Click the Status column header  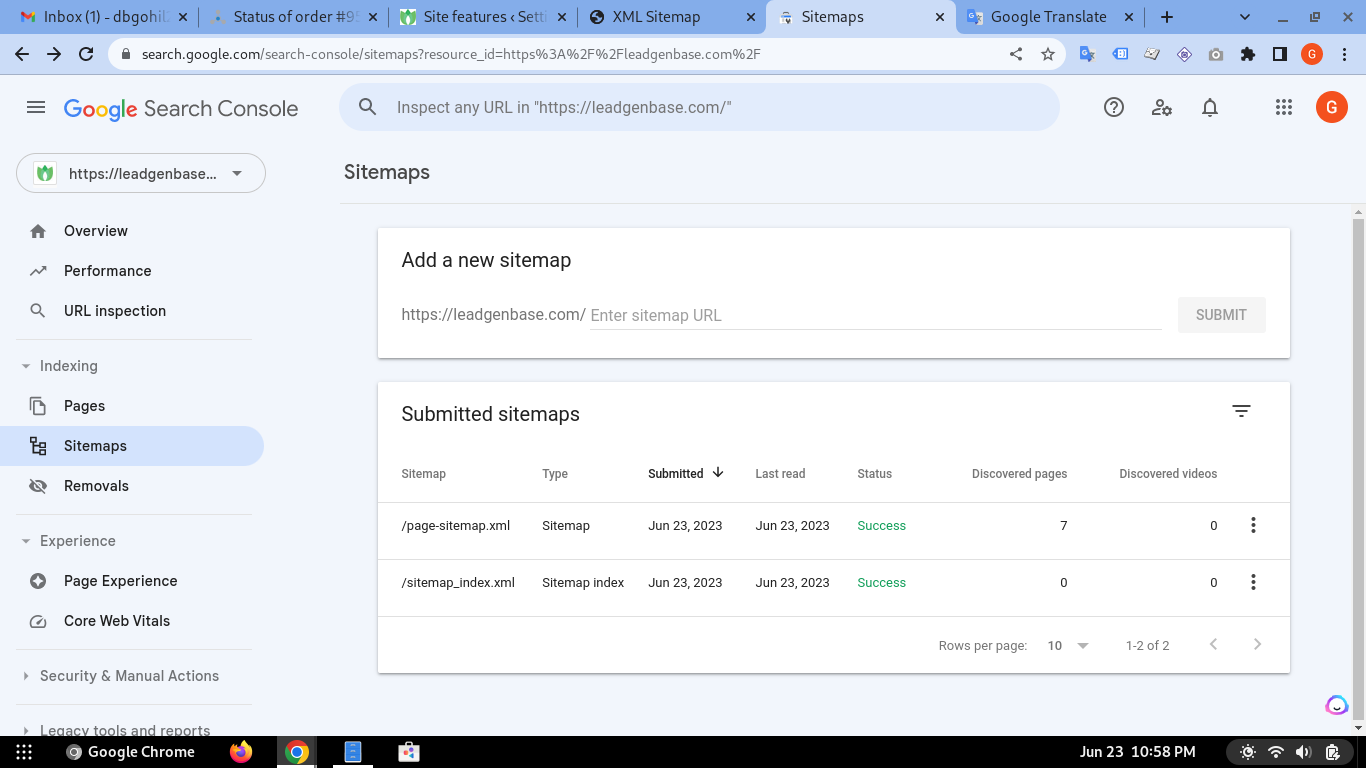coord(874,474)
